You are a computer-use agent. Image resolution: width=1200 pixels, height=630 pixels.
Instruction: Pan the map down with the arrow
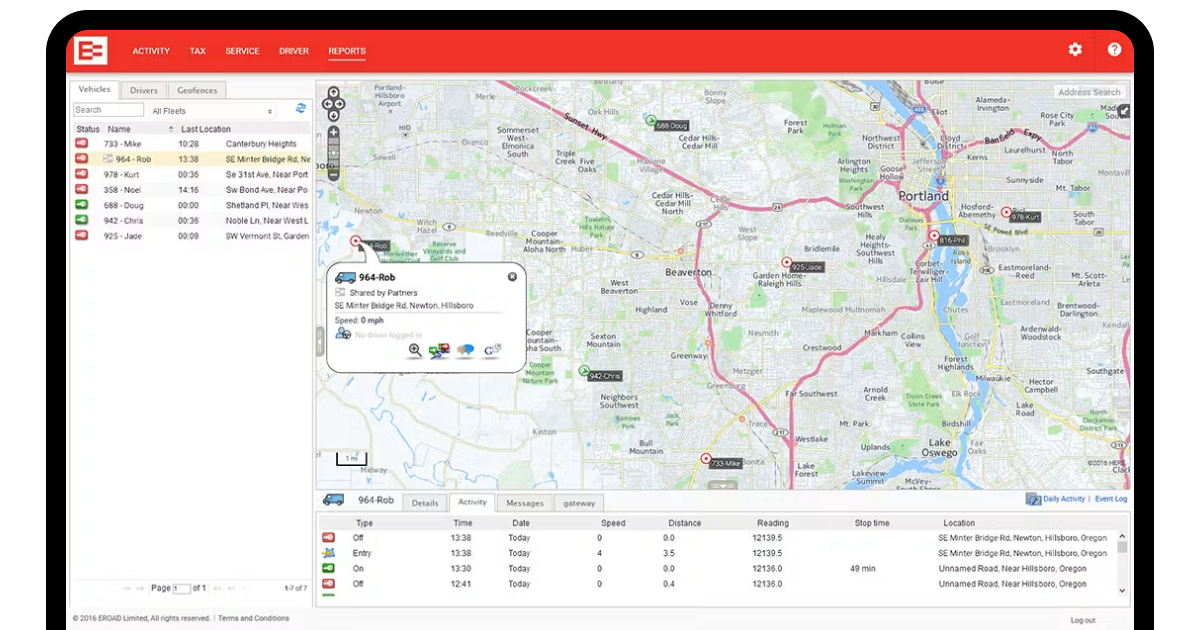[334, 113]
